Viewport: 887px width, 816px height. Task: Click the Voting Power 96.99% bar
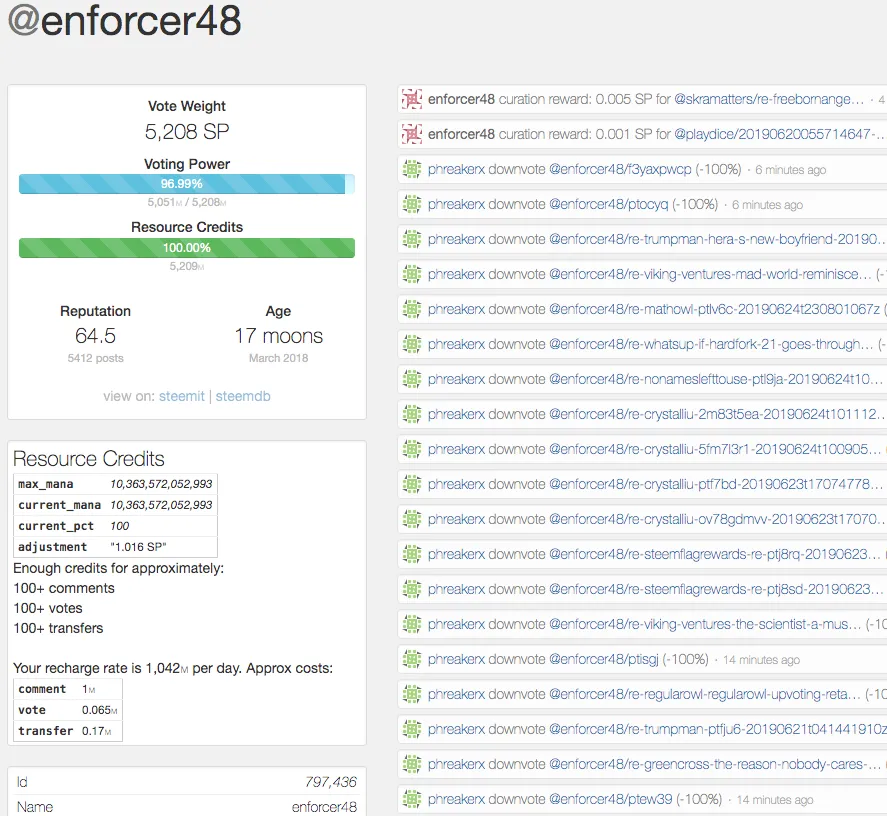(x=187, y=184)
